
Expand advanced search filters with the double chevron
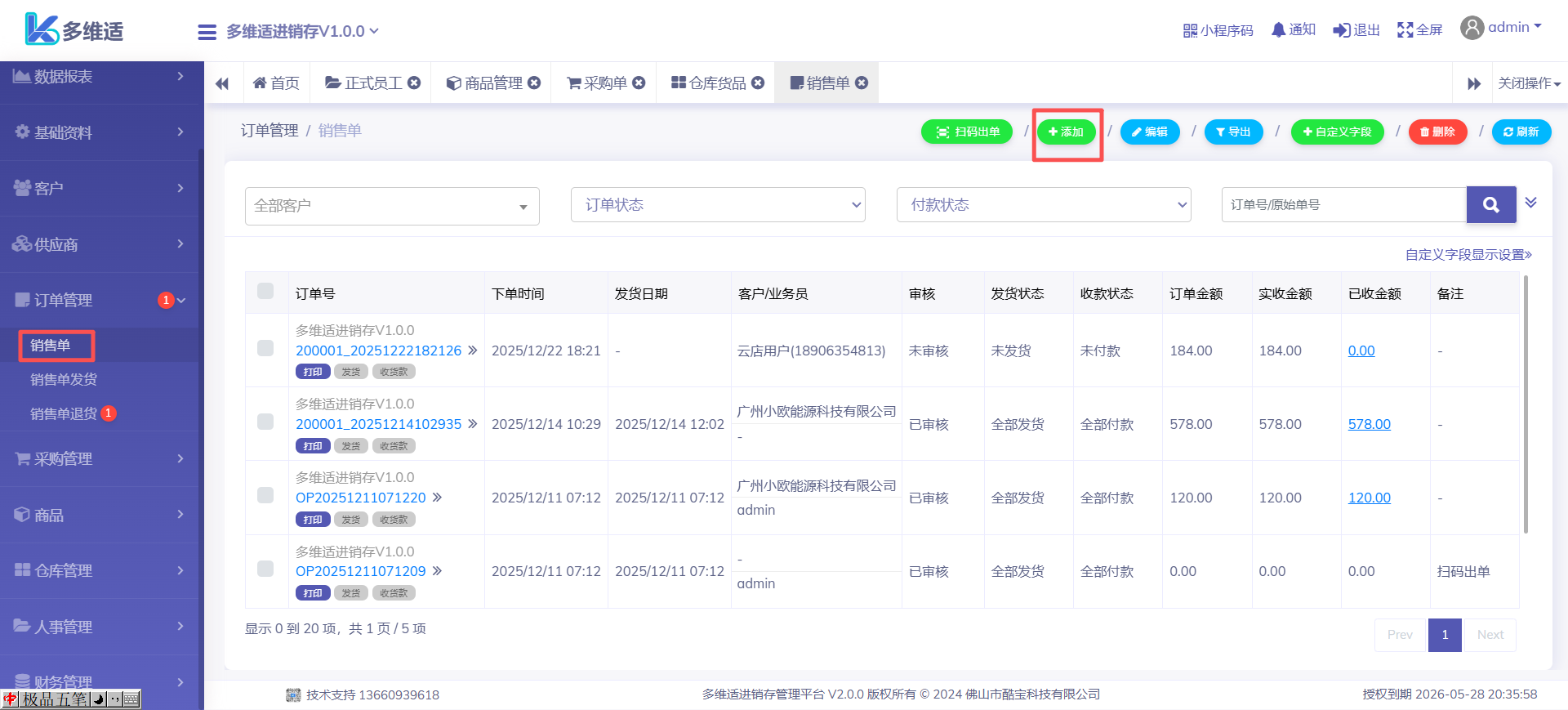tap(1530, 203)
